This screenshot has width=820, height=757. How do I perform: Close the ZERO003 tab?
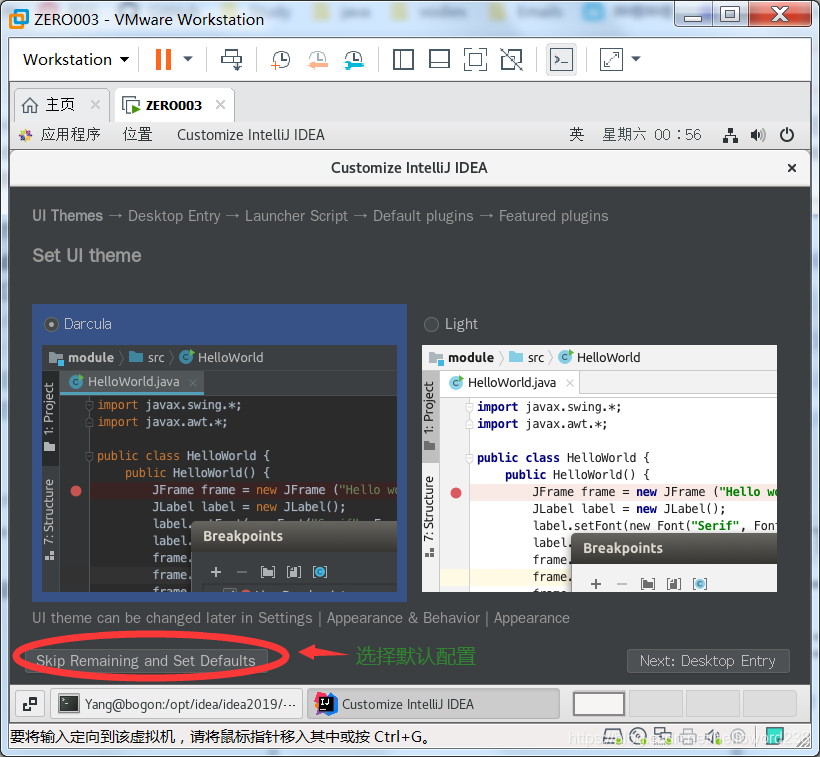[220, 105]
